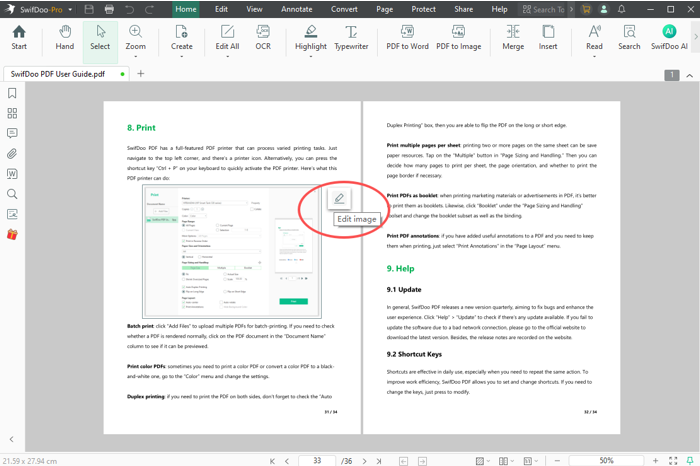The width and height of the screenshot is (700, 466).
Task: Click the Insert page tool
Action: point(548,37)
